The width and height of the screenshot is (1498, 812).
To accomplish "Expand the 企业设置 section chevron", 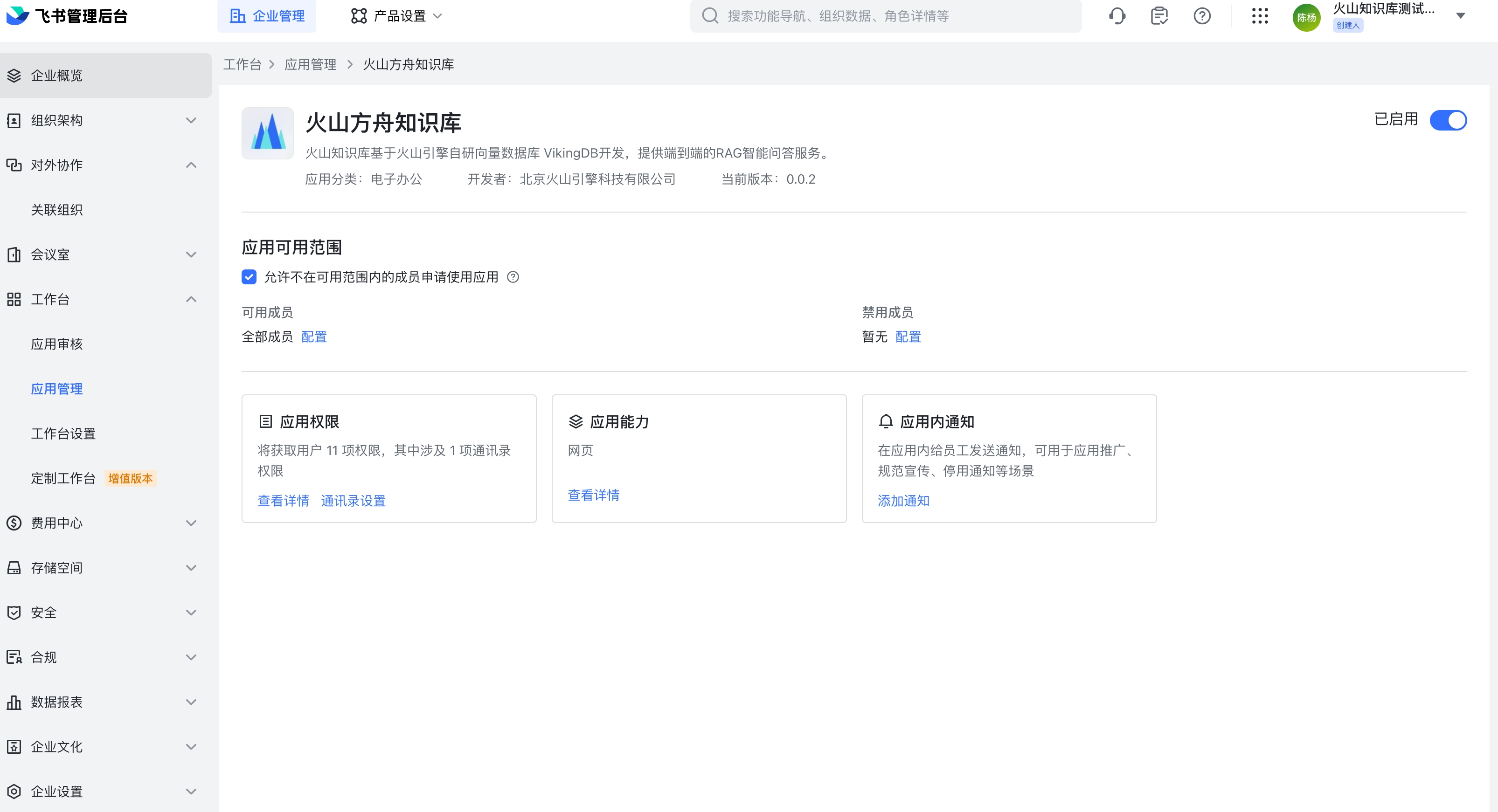I will (191, 791).
